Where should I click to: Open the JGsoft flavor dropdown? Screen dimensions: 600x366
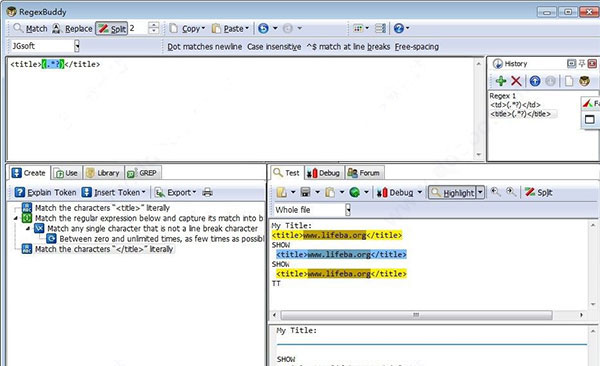(77, 46)
